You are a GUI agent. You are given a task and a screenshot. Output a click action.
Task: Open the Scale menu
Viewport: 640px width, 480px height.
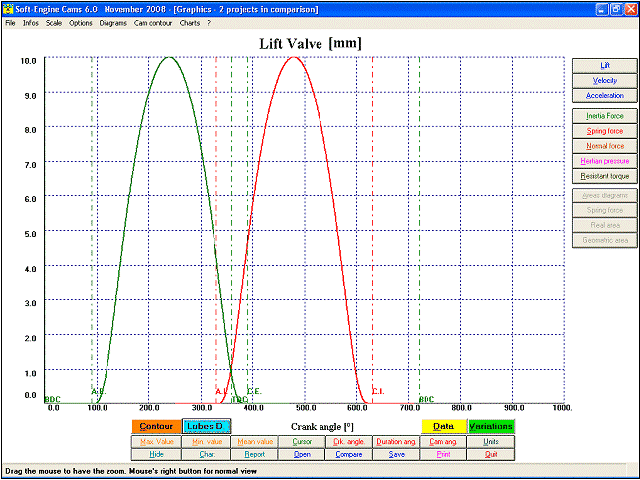tap(54, 23)
